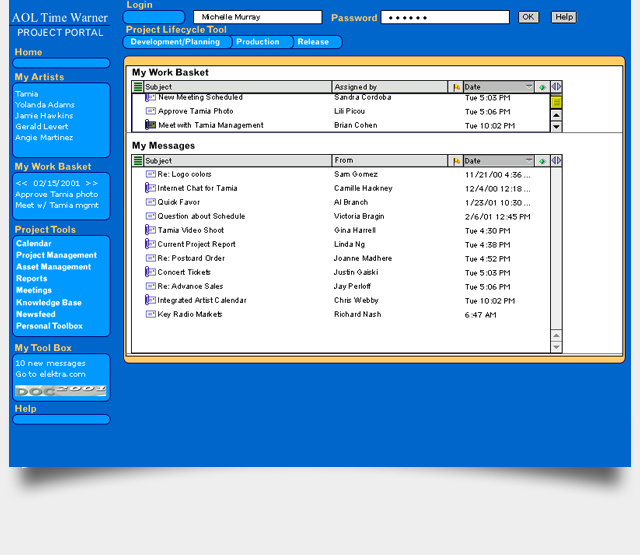Click envelope icon beside Re: Advance Sales
640x555 pixels.
(151, 286)
